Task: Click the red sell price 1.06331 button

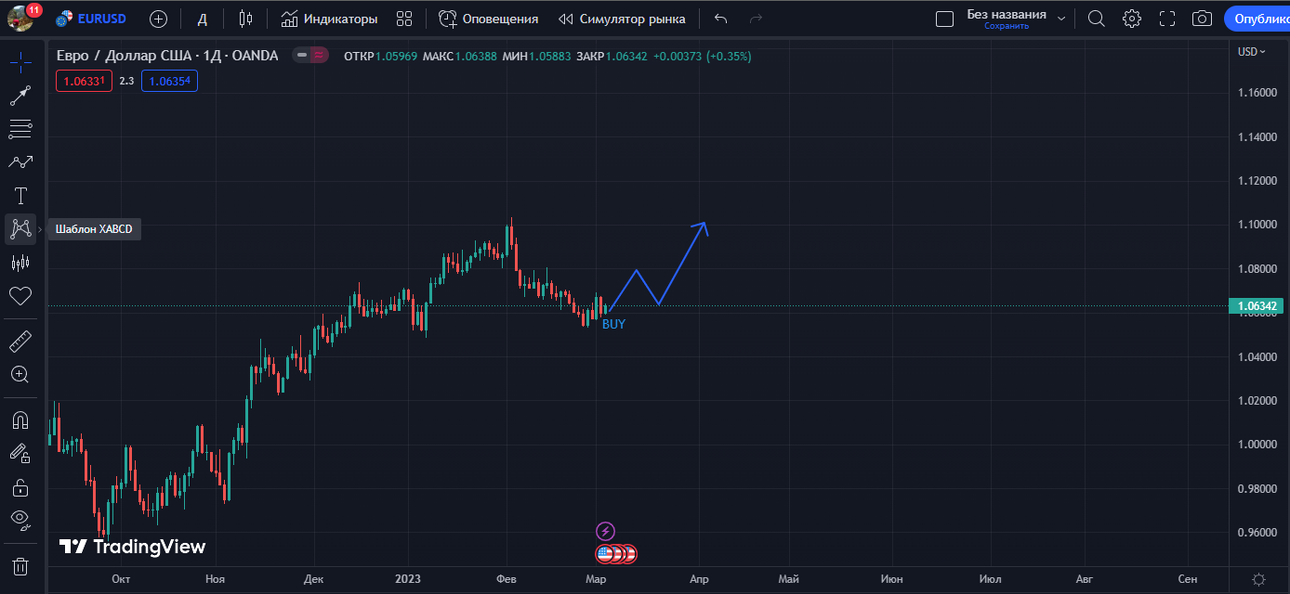Action: point(84,81)
